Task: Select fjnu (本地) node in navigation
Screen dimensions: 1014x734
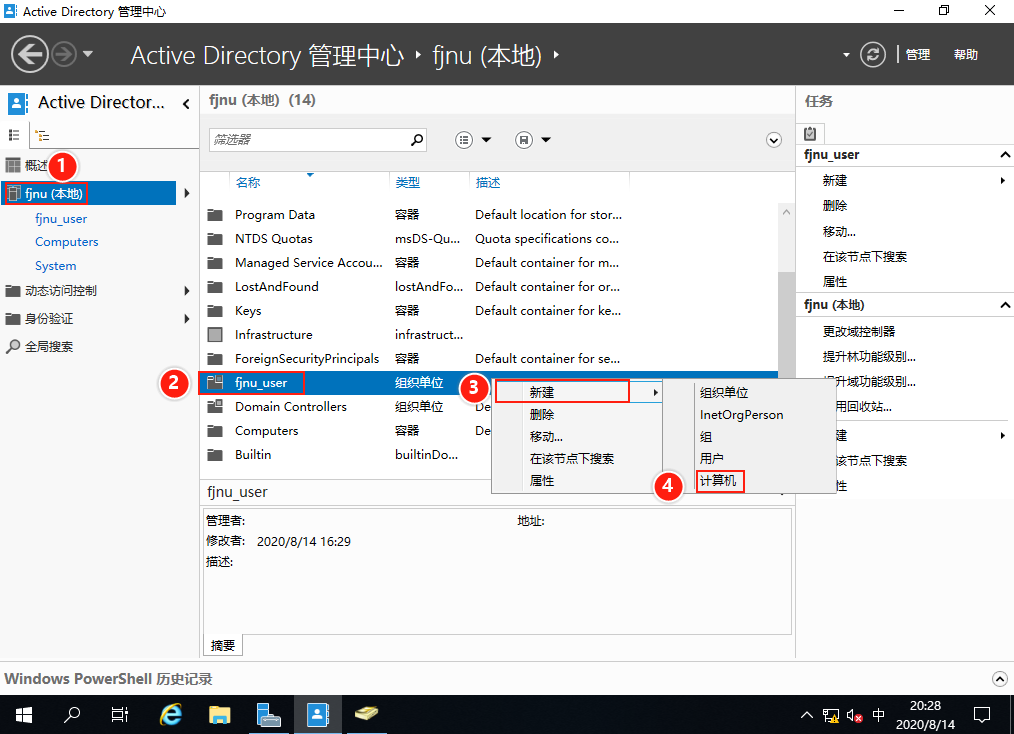Action: tap(89, 193)
